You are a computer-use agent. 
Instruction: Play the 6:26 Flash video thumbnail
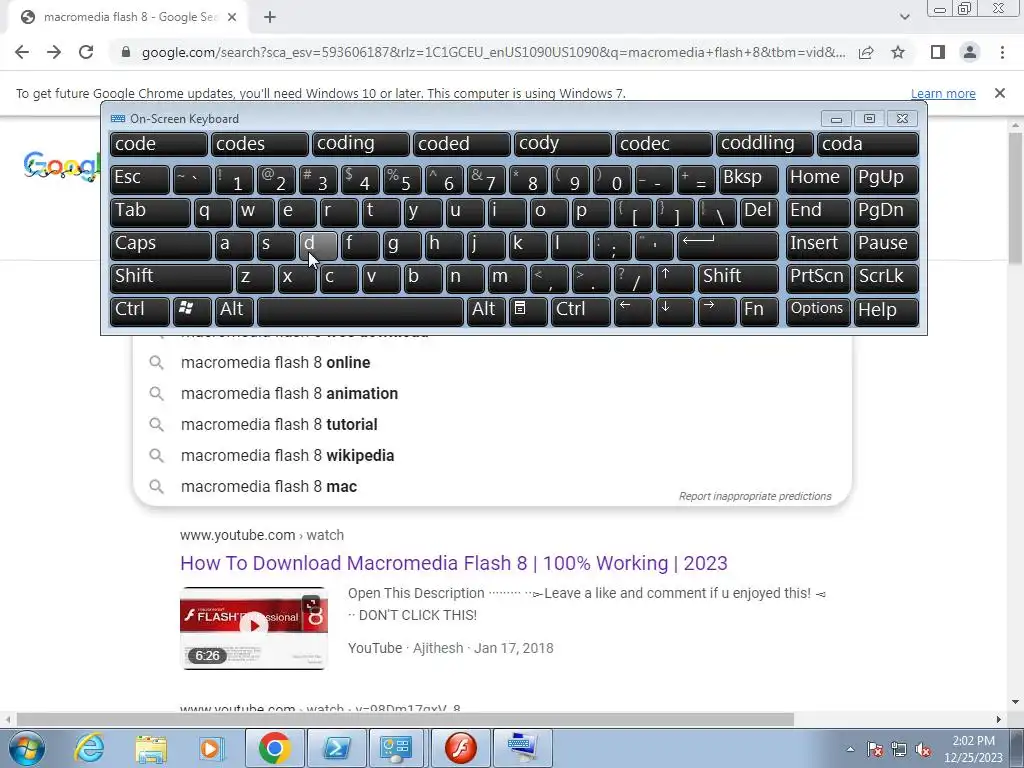[x=253, y=628]
